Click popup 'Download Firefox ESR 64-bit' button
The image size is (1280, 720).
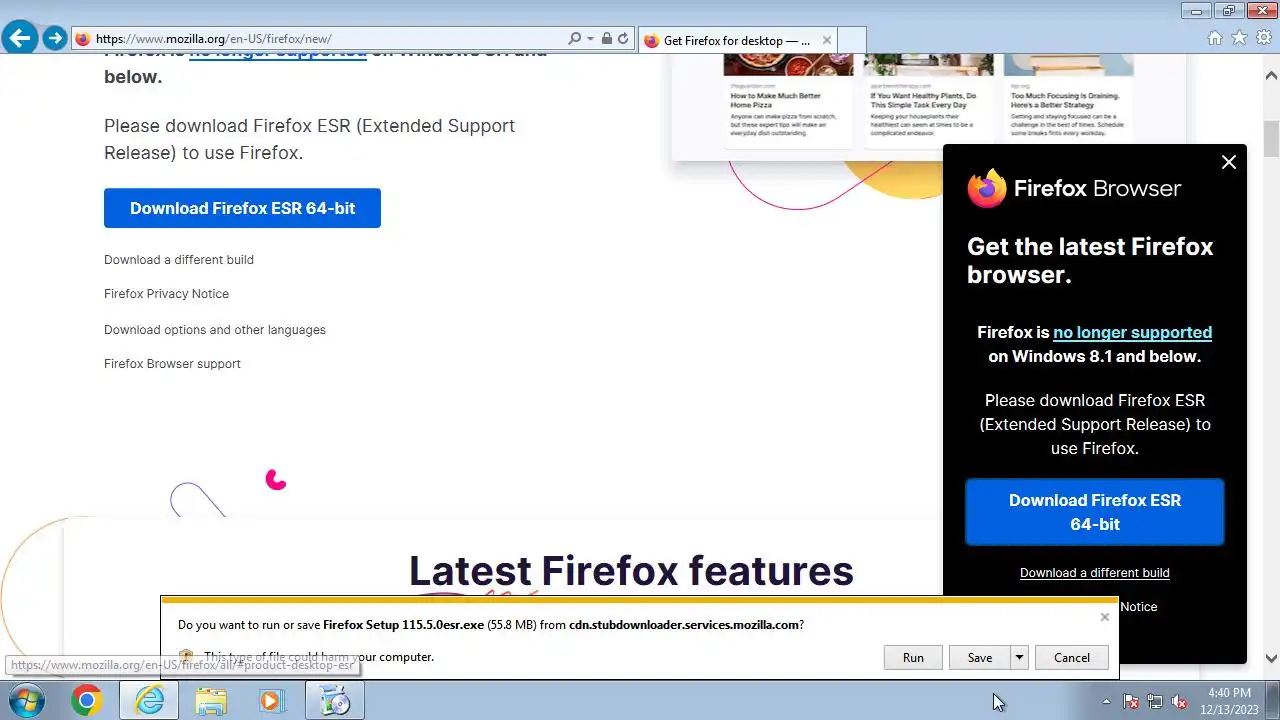point(1095,512)
